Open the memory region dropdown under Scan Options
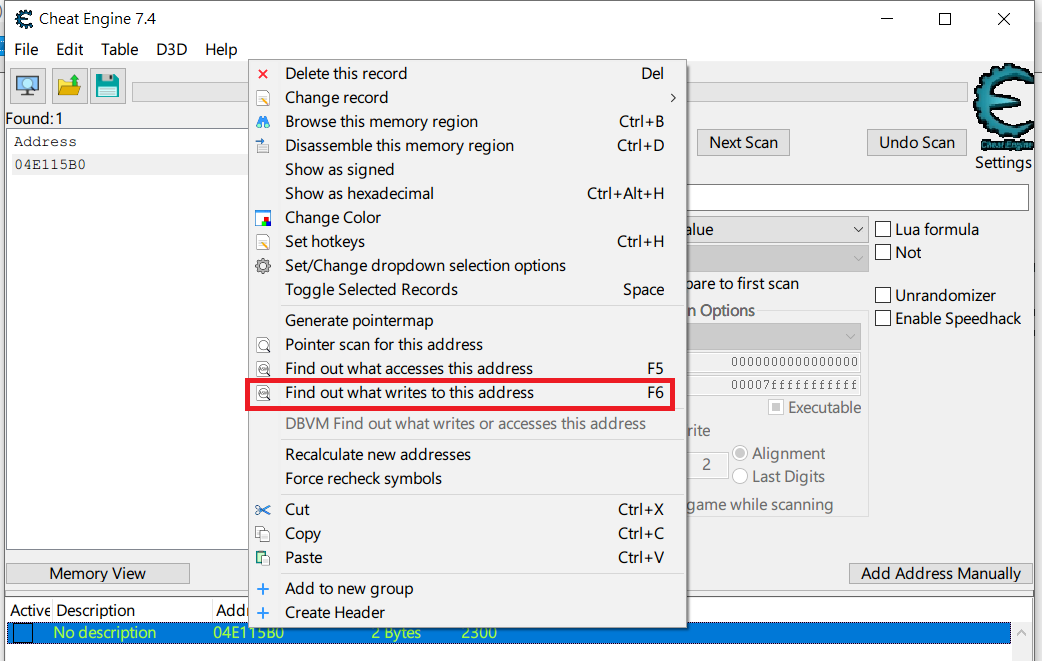Image resolution: width=1042 pixels, height=661 pixels. [x=774, y=337]
